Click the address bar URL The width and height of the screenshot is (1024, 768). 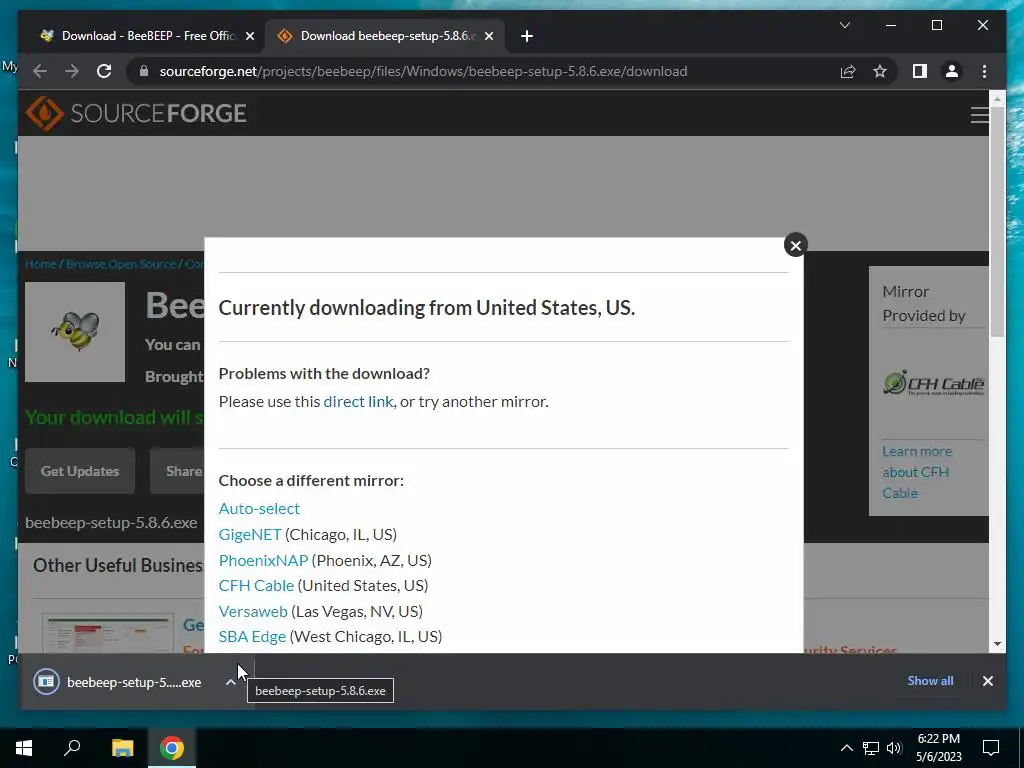[423, 71]
